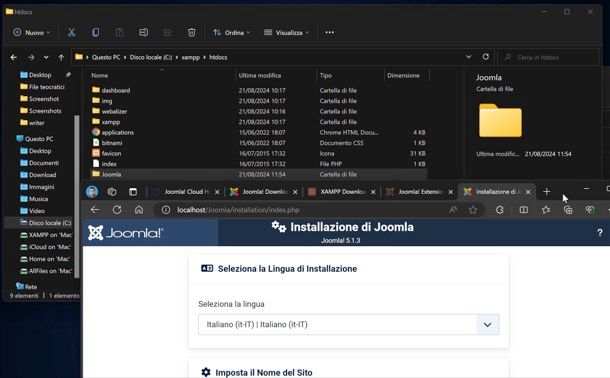Click the Cut icon in Explorer toolbar

[x=72, y=33]
